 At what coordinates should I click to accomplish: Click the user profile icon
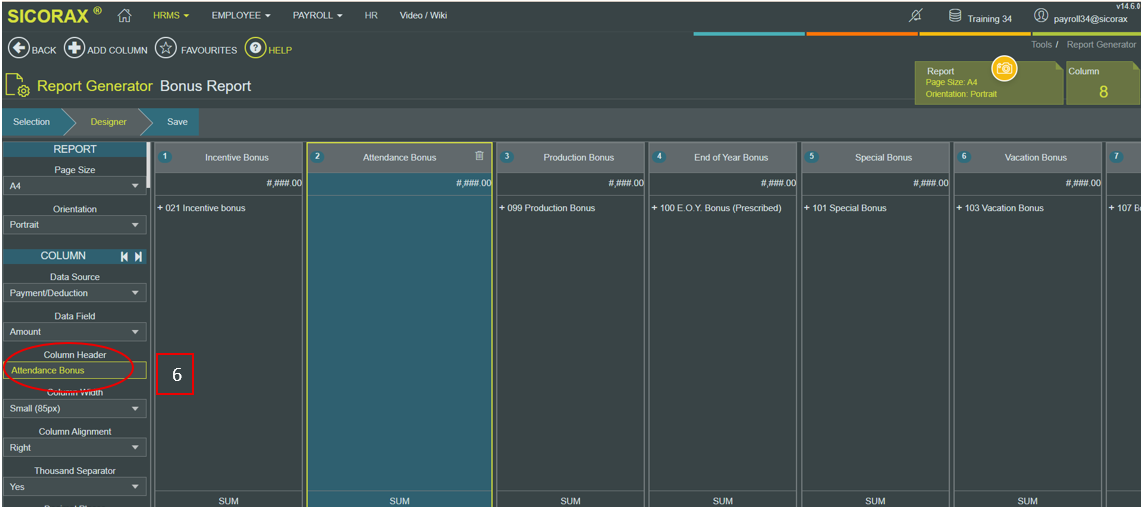point(1041,16)
